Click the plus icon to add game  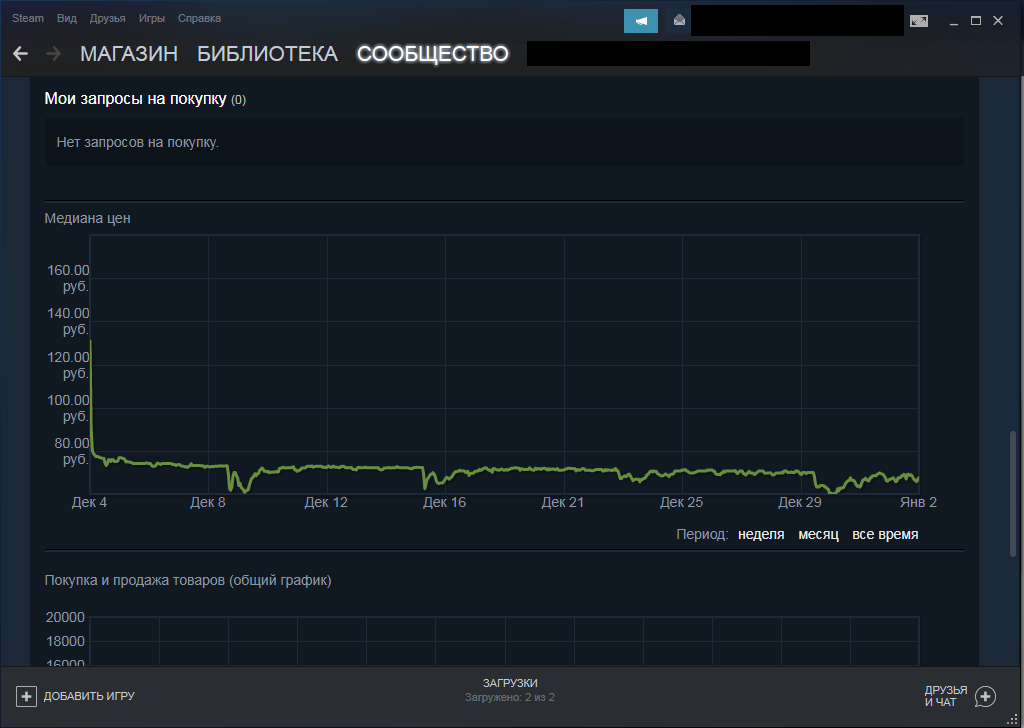point(26,697)
